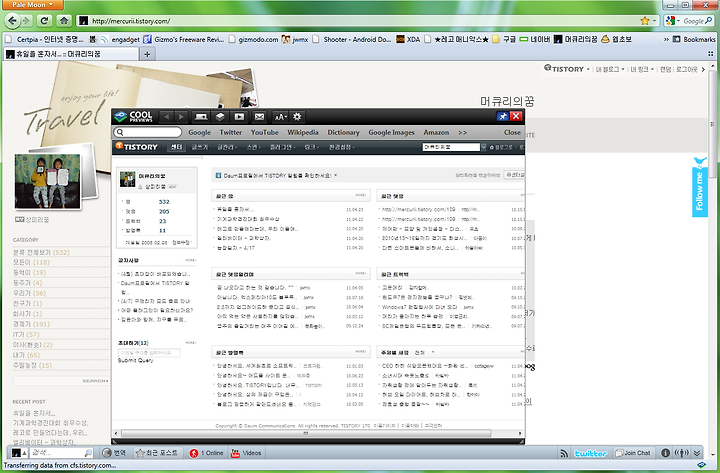Click the page vertical scrollbar
The image size is (720, 473).
click(x=712, y=124)
